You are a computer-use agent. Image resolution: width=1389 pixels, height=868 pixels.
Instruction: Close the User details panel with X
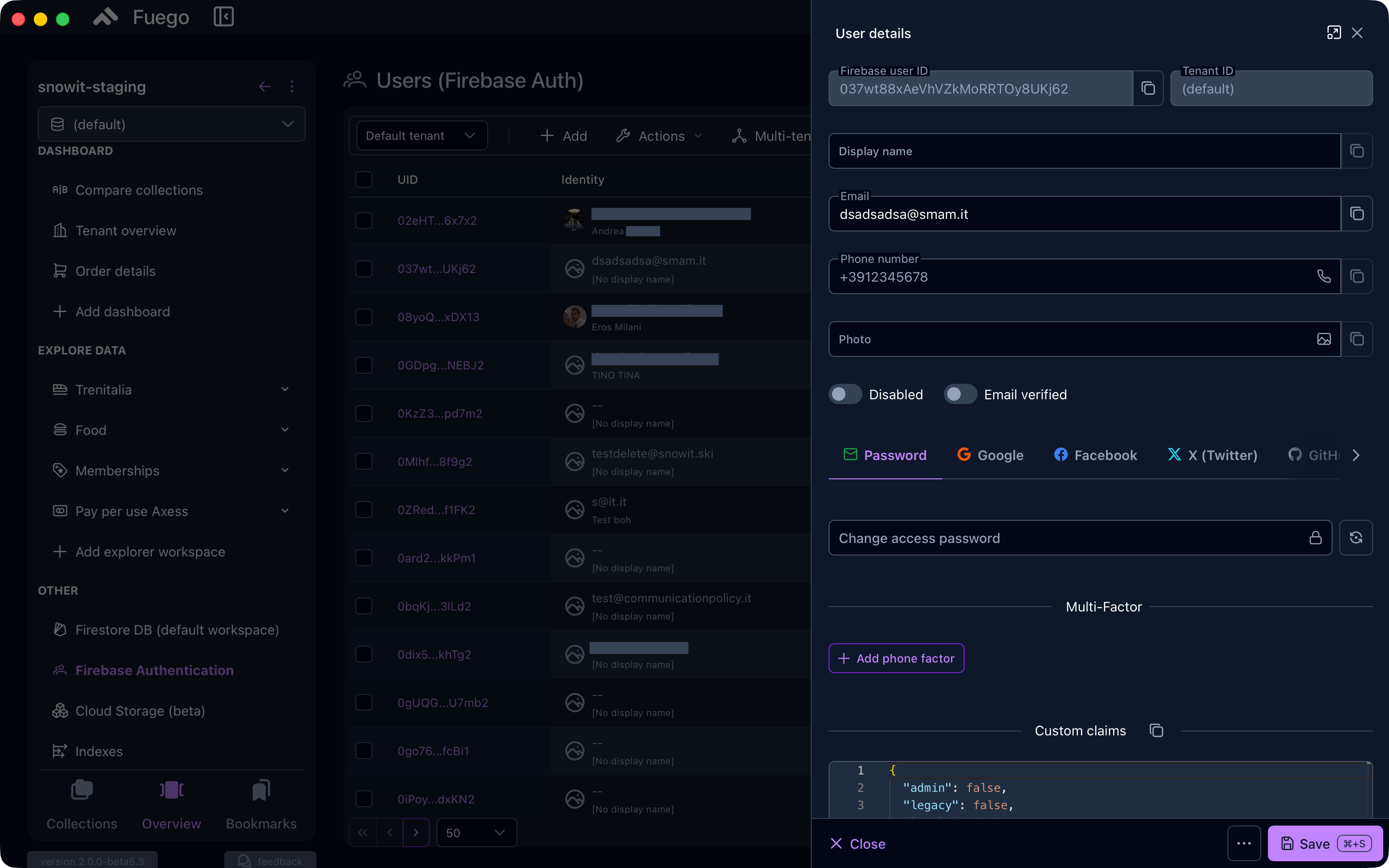(x=1357, y=33)
